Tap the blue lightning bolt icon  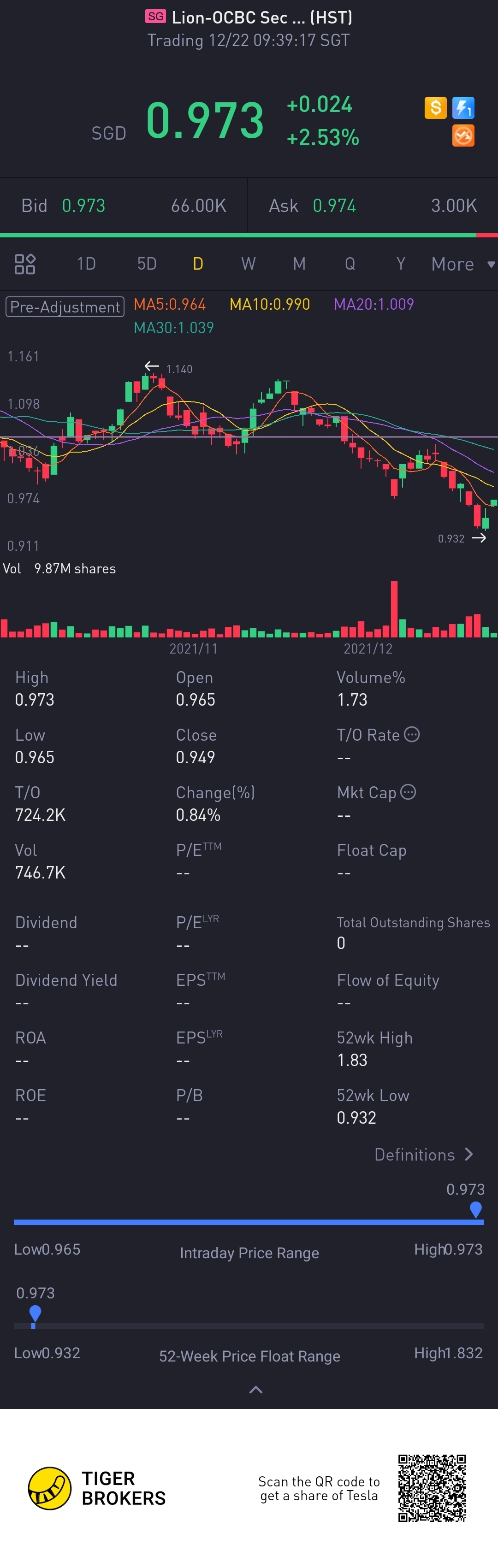coord(463,108)
